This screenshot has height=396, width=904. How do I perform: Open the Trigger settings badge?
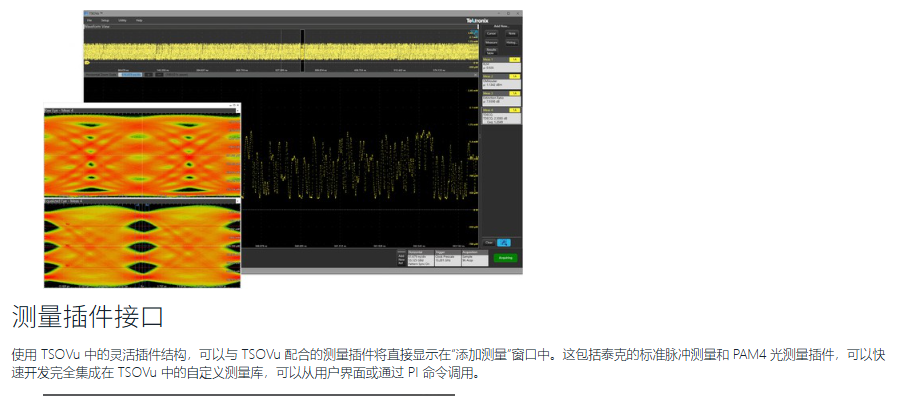click(x=447, y=258)
